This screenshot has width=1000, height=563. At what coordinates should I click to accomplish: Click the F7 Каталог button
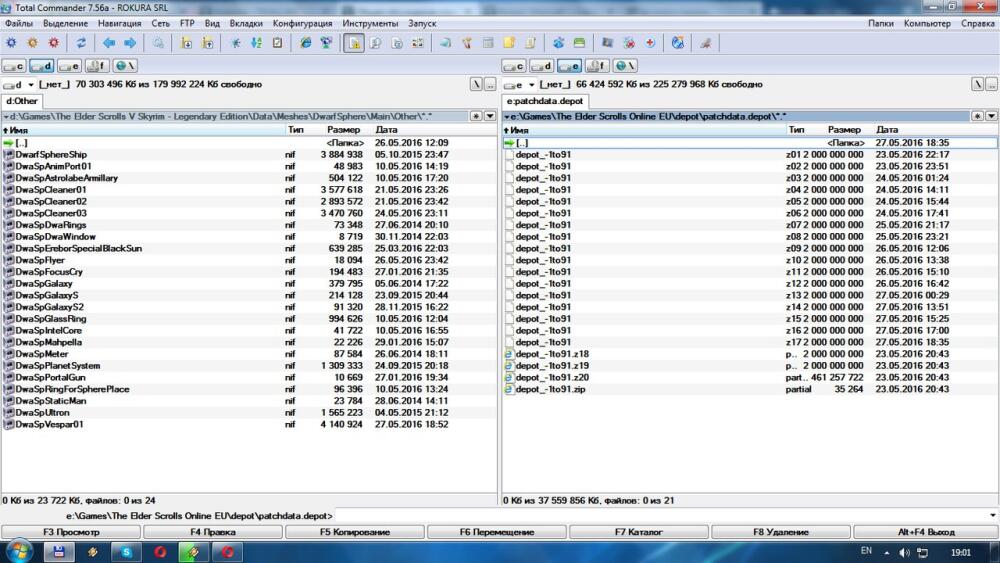pyautogui.click(x=638, y=532)
